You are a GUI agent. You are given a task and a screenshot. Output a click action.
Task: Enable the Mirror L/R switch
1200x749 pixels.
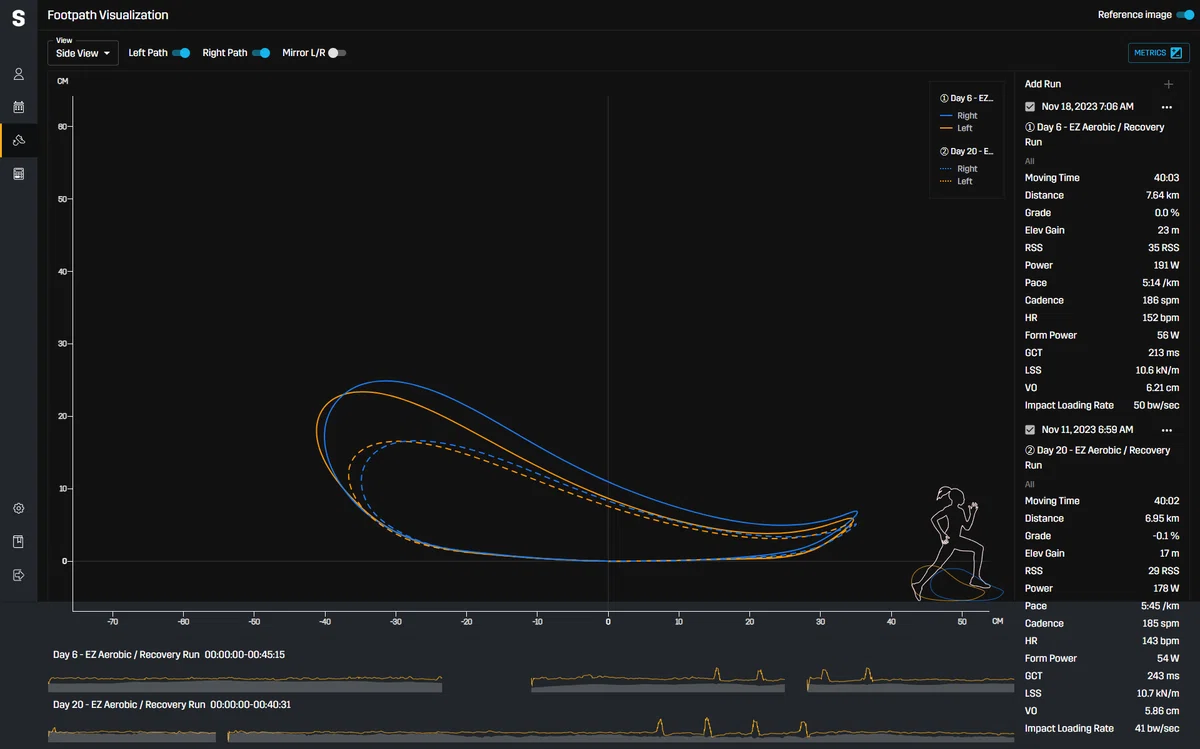337,53
